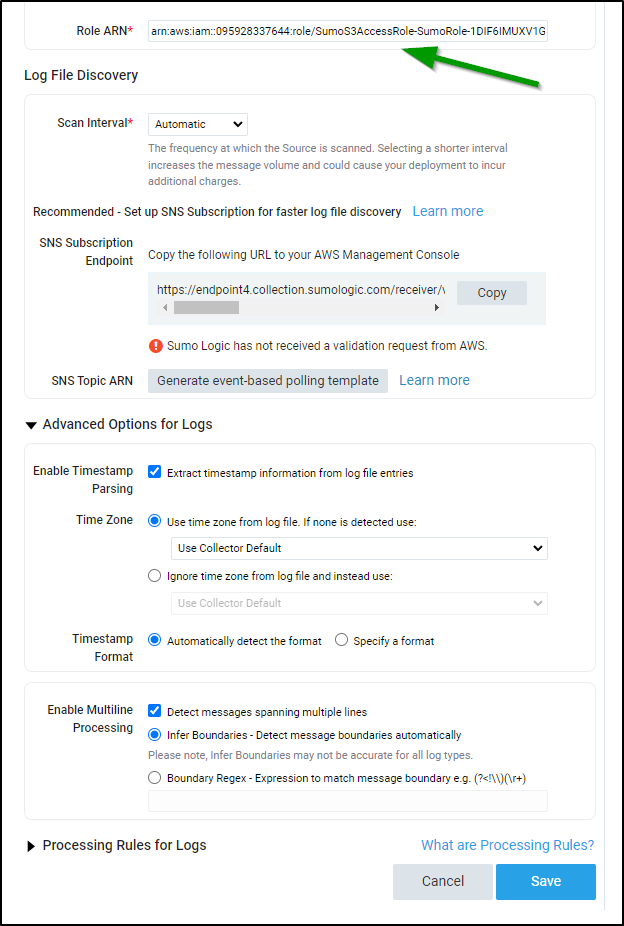Select Ignore time zone from log file option
This screenshot has height=926, width=624.
coord(155,576)
